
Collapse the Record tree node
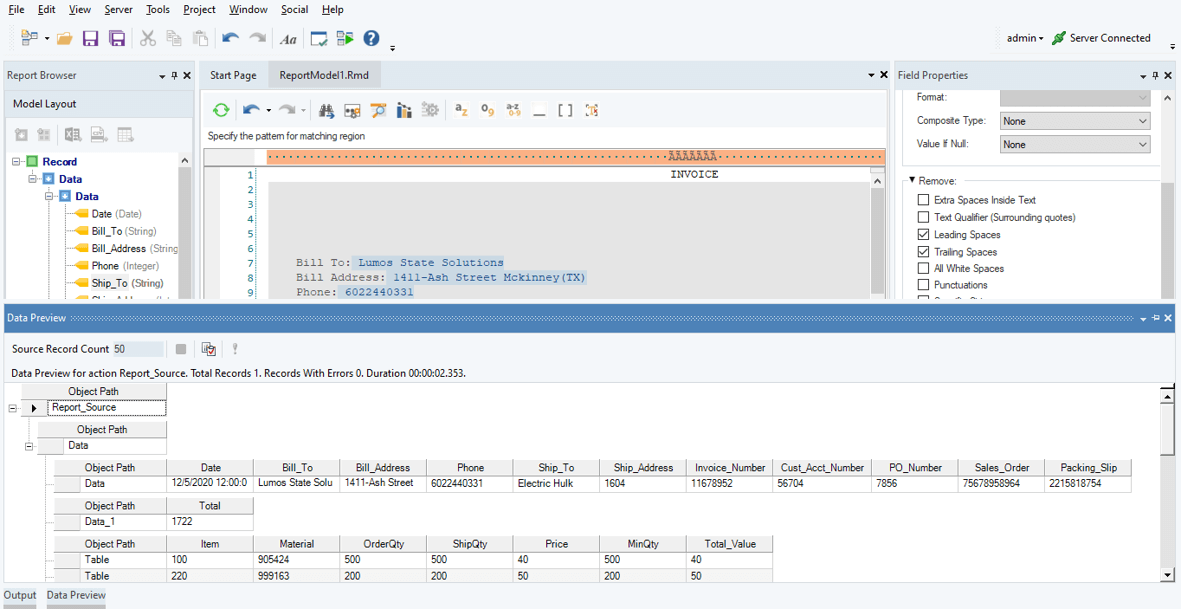point(17,162)
